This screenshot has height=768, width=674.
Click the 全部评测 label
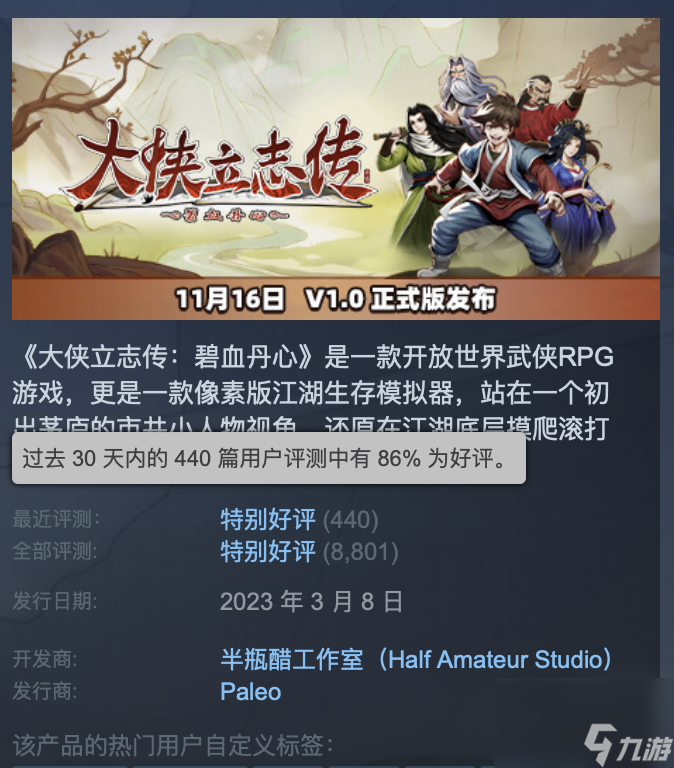(x=55, y=552)
